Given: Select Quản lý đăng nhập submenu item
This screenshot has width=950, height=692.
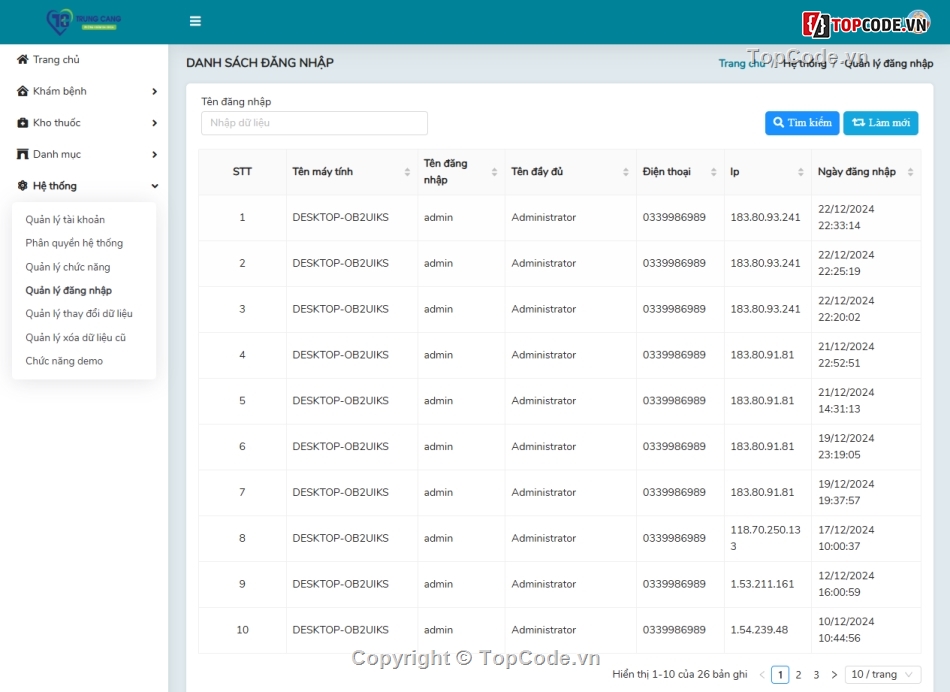Looking at the screenshot, I should (68, 290).
